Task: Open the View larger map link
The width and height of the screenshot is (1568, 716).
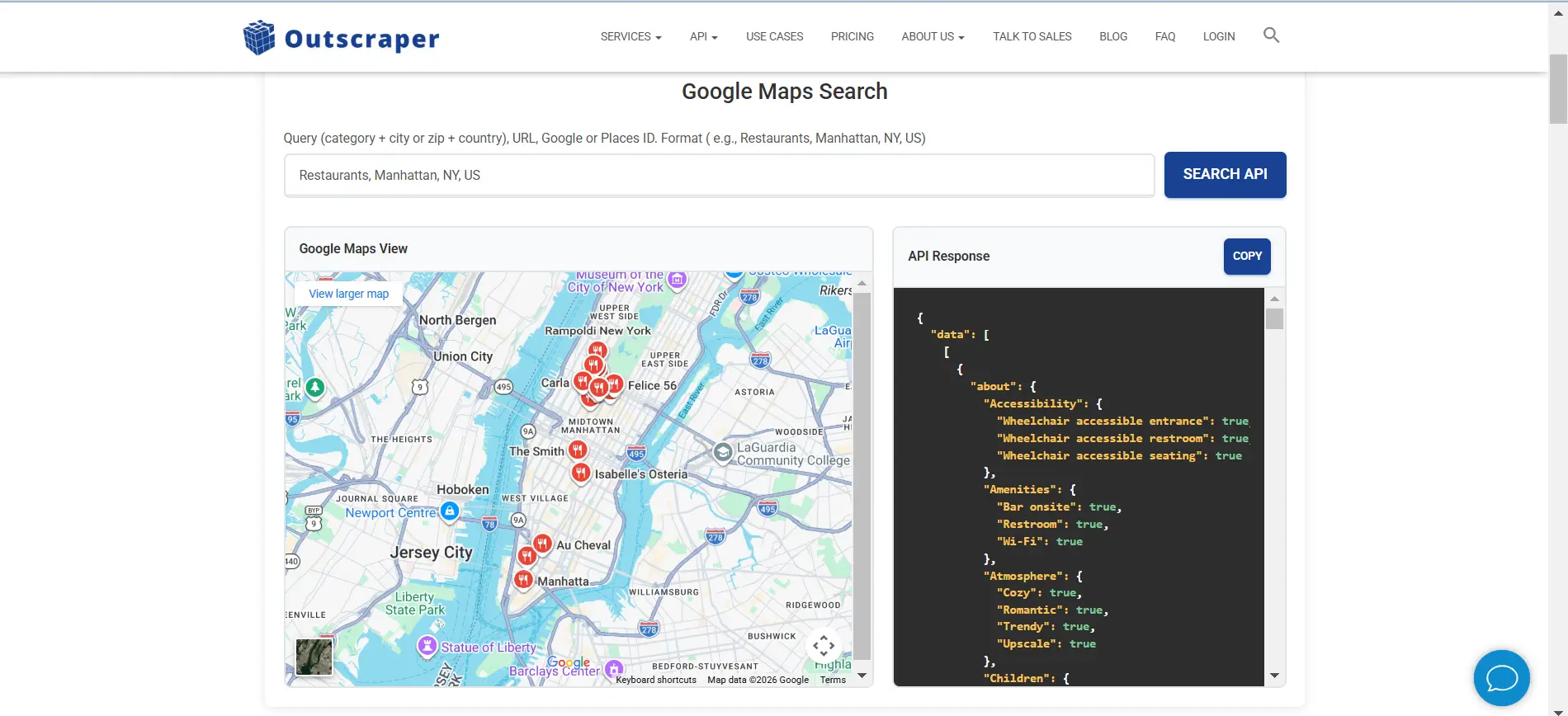Action: pos(348,294)
